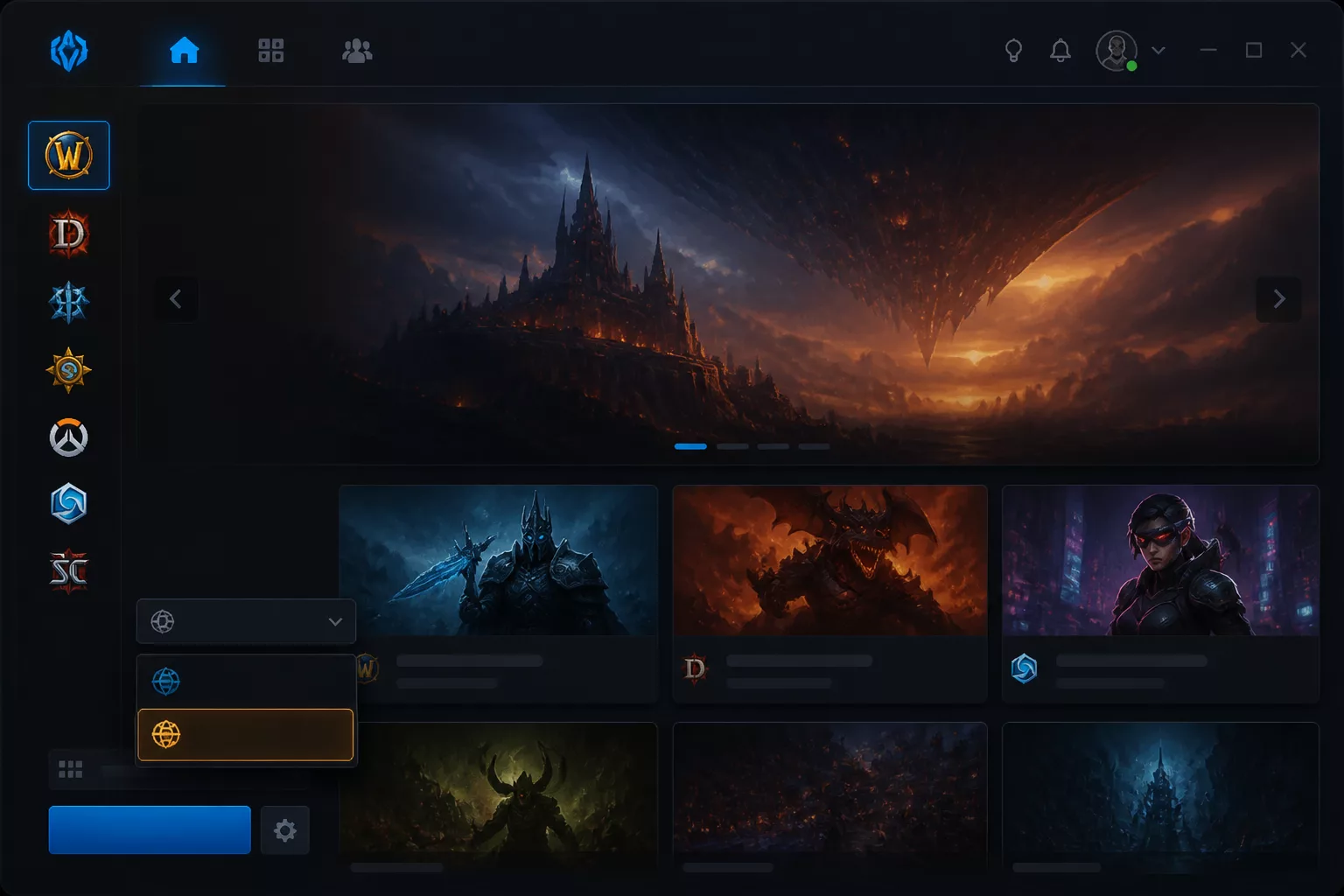Click the main castle hero banner

click(x=728, y=284)
